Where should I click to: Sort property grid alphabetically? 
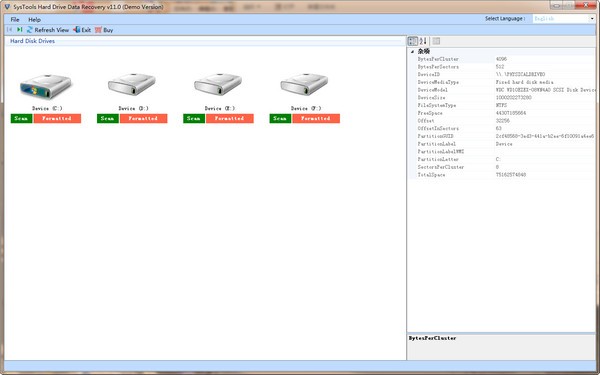click(423, 41)
